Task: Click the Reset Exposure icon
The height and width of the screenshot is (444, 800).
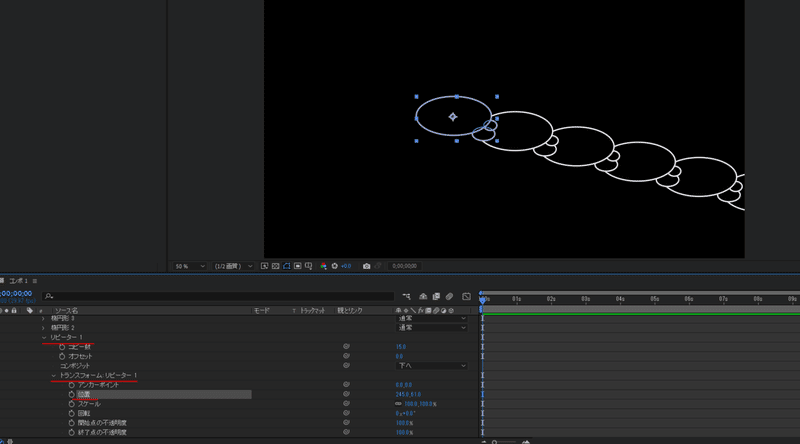Action: click(335, 266)
